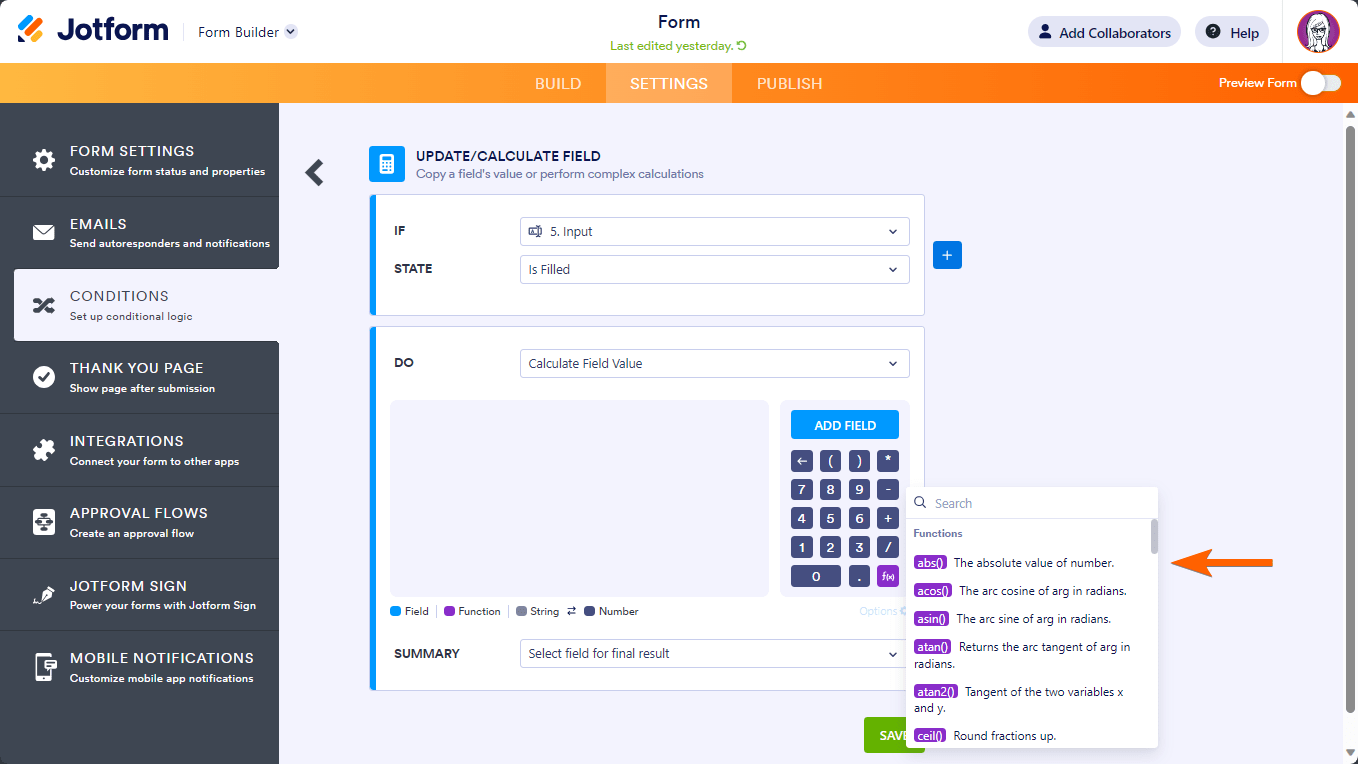Click the divide slash key
The height and width of the screenshot is (764, 1358).
point(888,547)
